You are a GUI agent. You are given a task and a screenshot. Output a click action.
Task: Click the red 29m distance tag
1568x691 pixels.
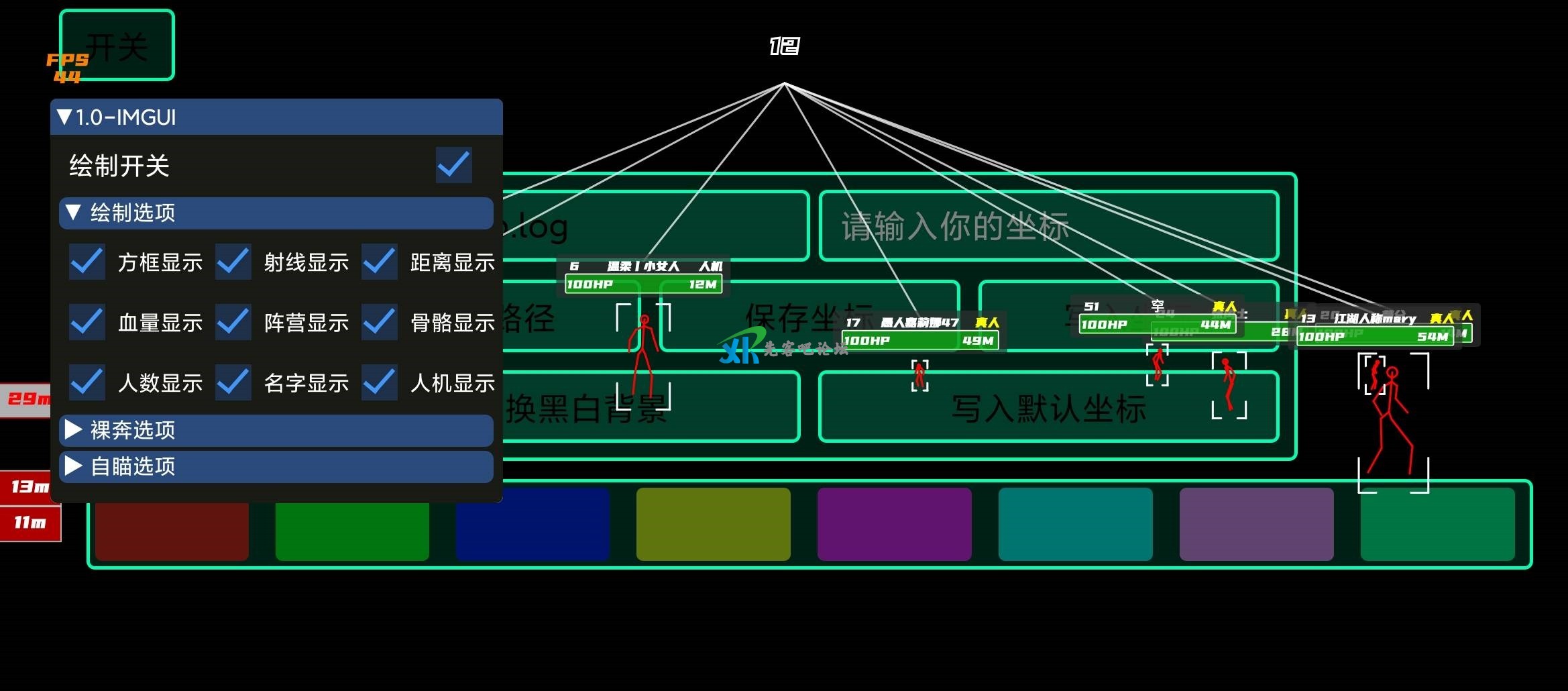27,399
